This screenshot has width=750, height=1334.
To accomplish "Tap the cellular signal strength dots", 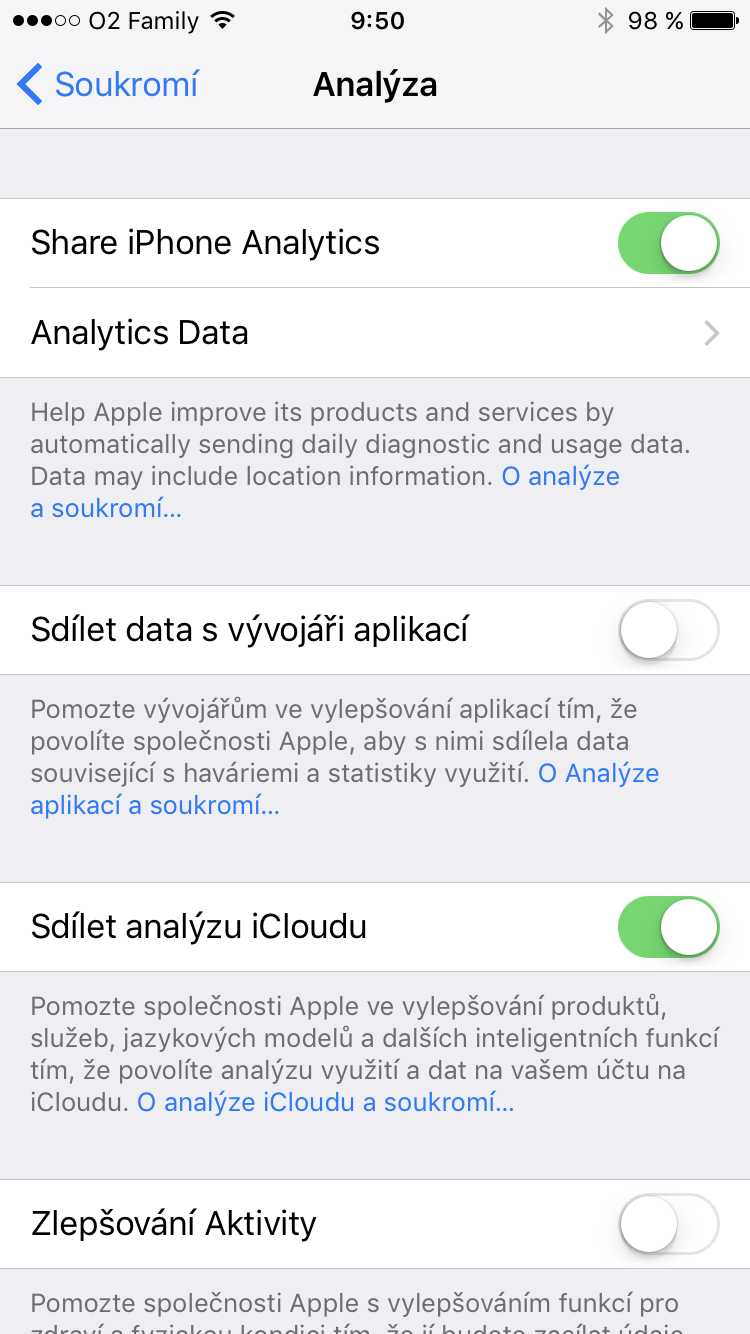I will [x=45, y=21].
